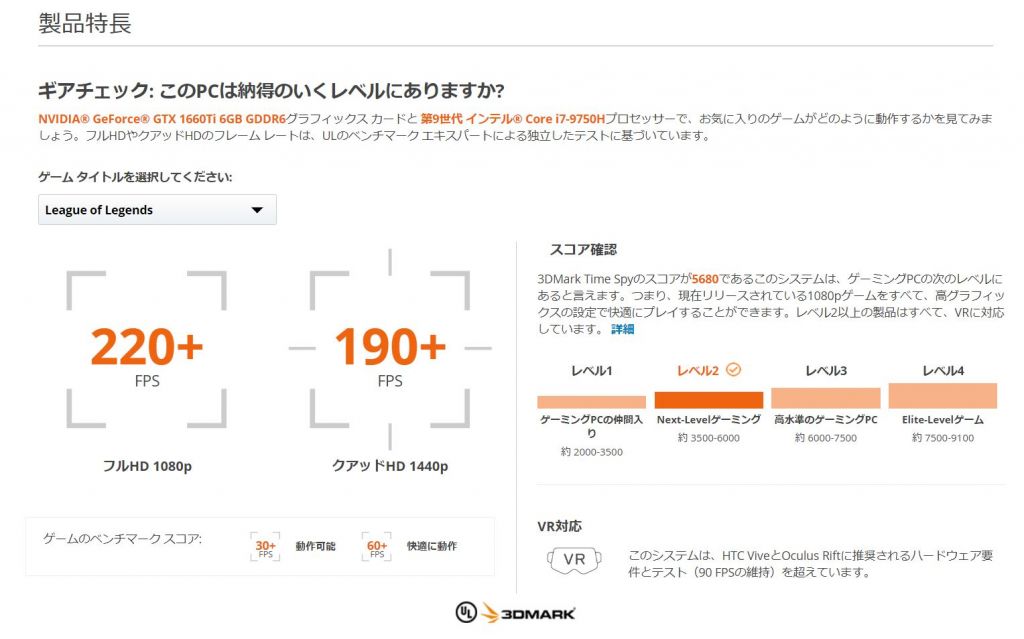Click the Next-Levelゲーミング label
Screen dimensions: 1024x639
click(x=709, y=419)
